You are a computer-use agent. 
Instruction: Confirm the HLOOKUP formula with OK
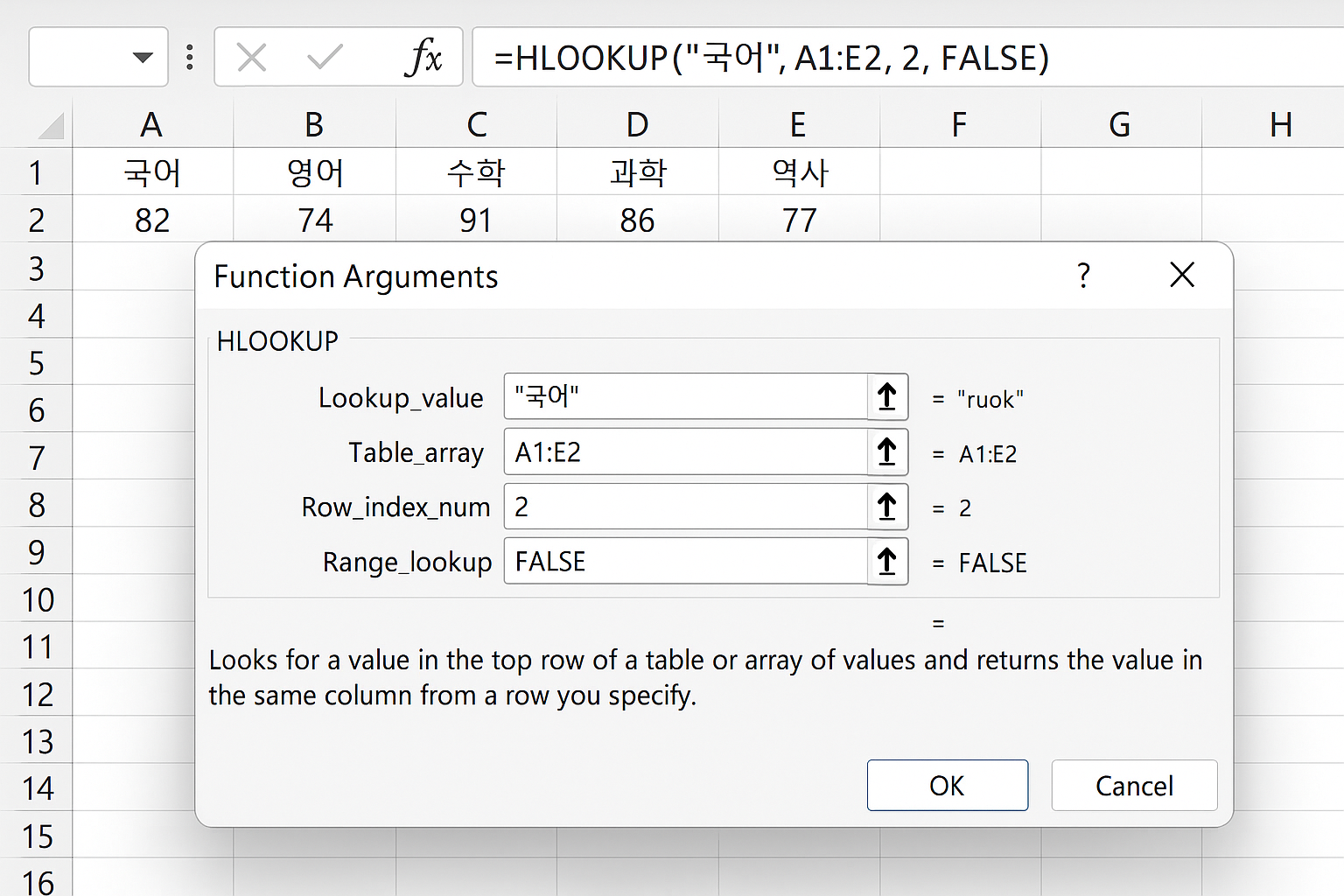(947, 785)
